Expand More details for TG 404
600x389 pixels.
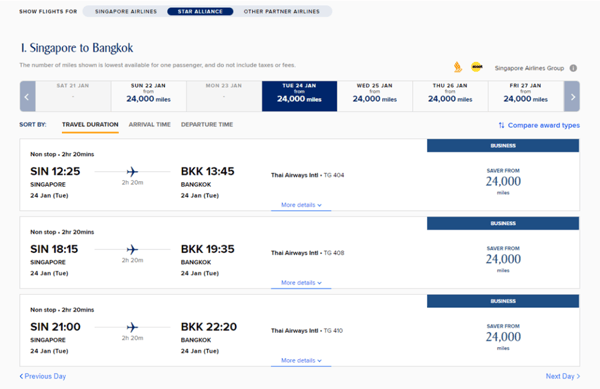(301, 205)
